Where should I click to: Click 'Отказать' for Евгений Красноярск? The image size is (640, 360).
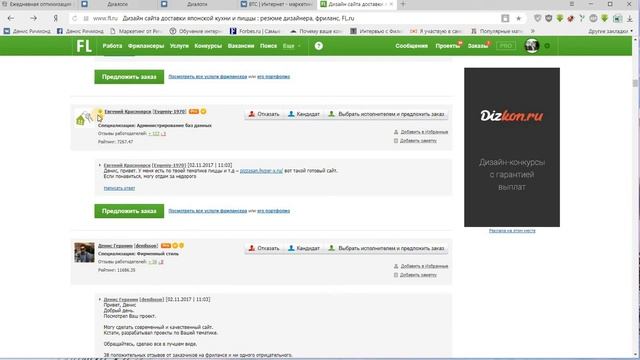coord(264,114)
